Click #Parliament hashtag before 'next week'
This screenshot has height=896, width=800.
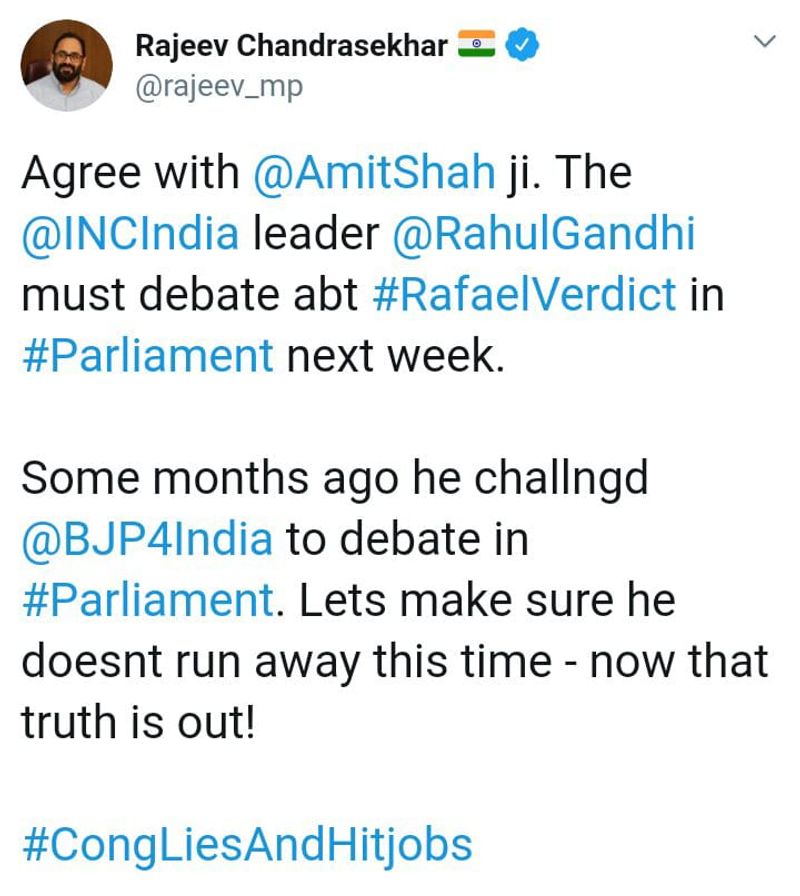(147, 355)
